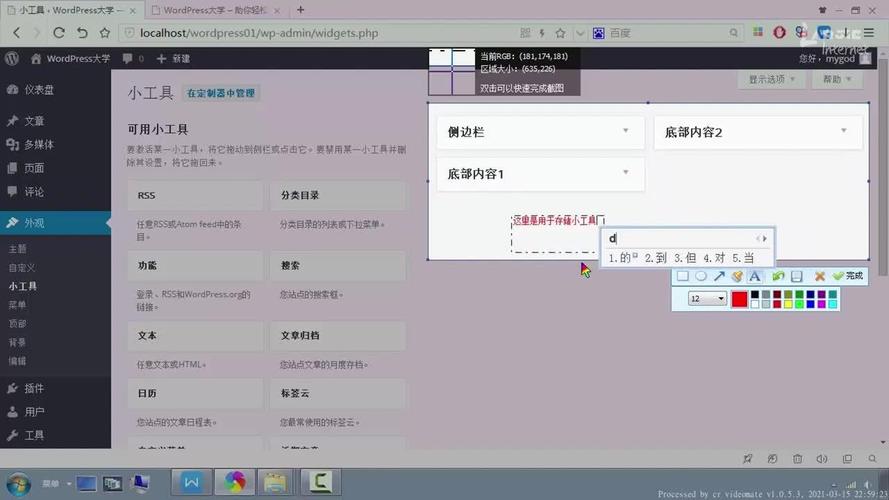Select the arrow annotation tool
The width and height of the screenshot is (889, 500).
click(x=719, y=276)
